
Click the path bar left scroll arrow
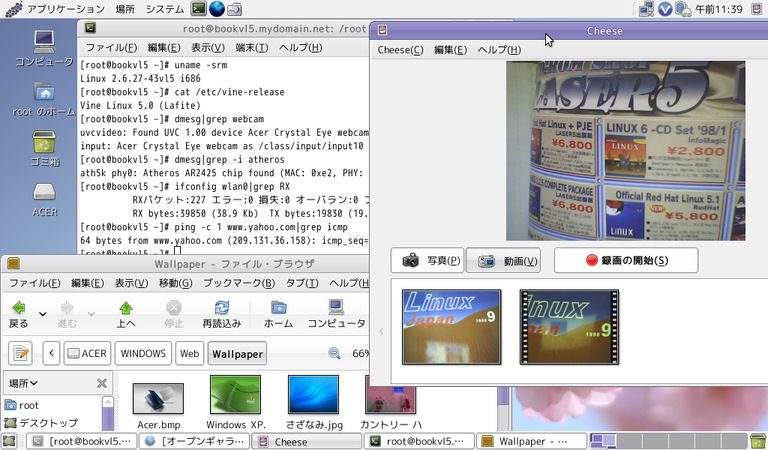(x=51, y=353)
